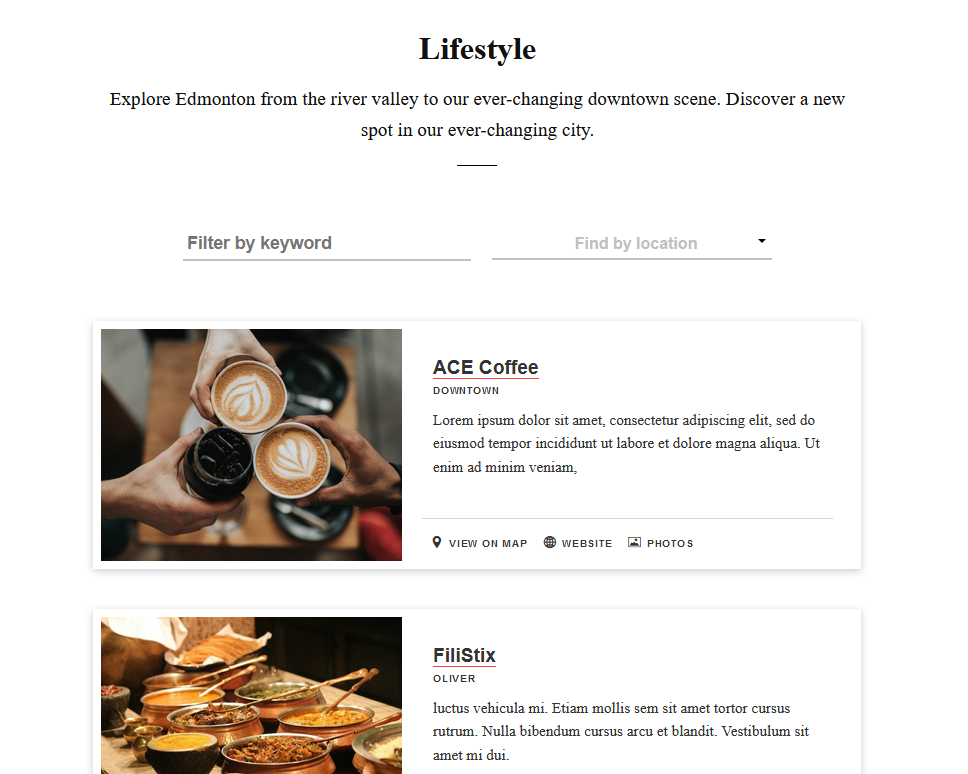Click the map pin icon on ACE Coffee

tap(436, 543)
